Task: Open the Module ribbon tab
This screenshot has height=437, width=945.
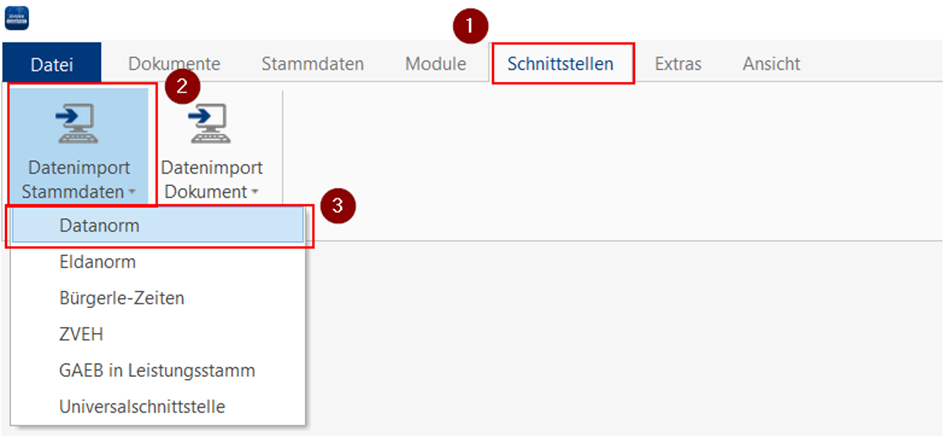Action: pos(435,64)
